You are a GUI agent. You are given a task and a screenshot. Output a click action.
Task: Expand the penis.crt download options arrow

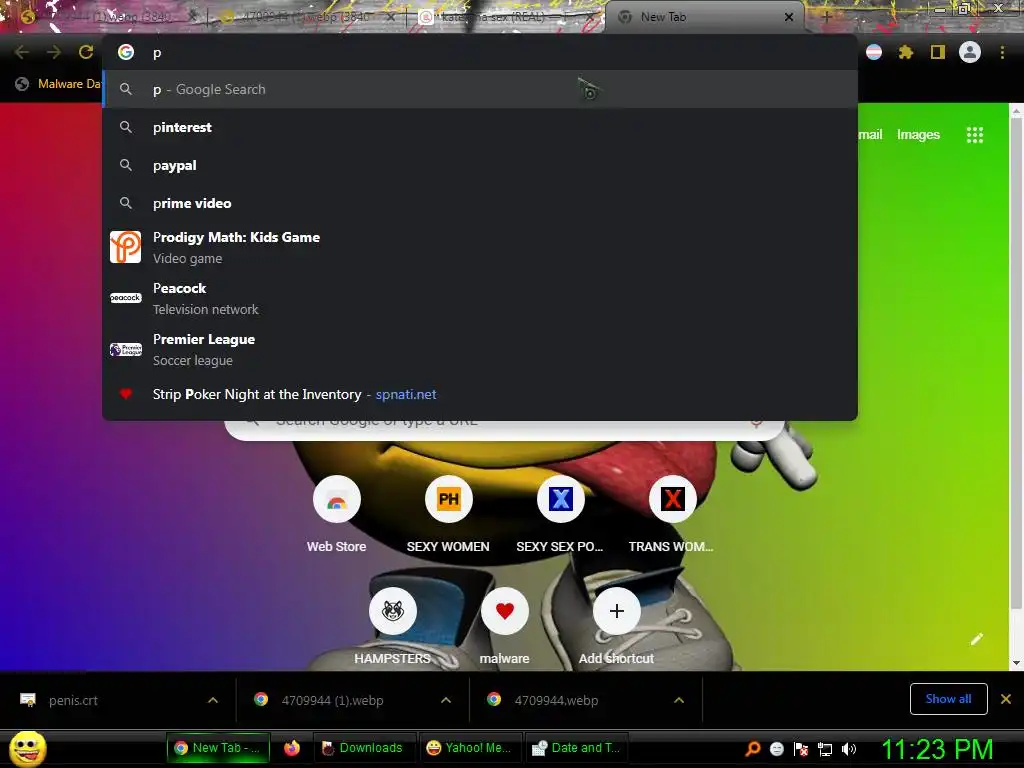(x=213, y=700)
